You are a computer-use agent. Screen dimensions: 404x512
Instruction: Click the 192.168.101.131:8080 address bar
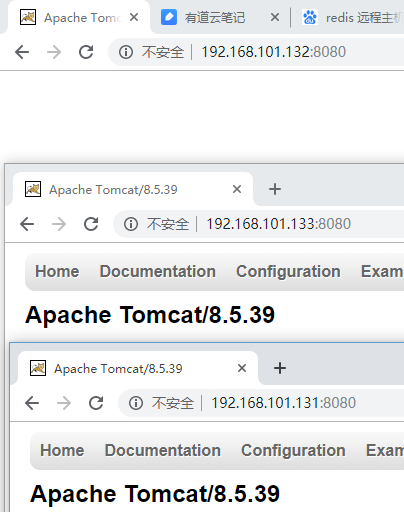point(262,403)
